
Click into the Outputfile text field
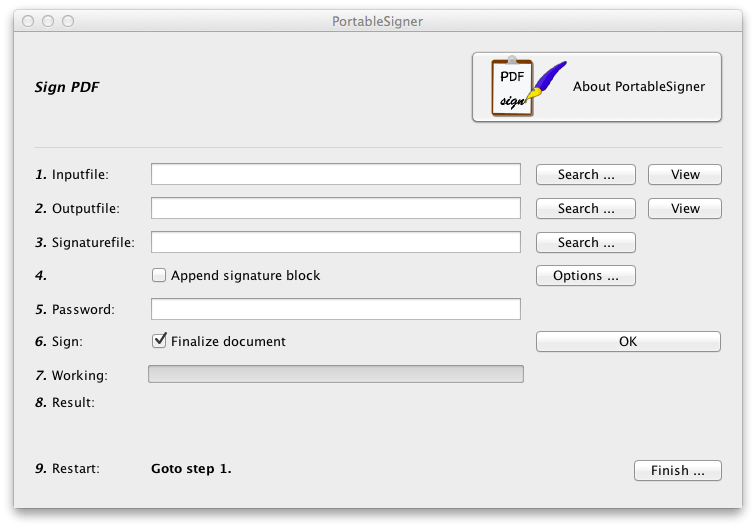coord(336,208)
